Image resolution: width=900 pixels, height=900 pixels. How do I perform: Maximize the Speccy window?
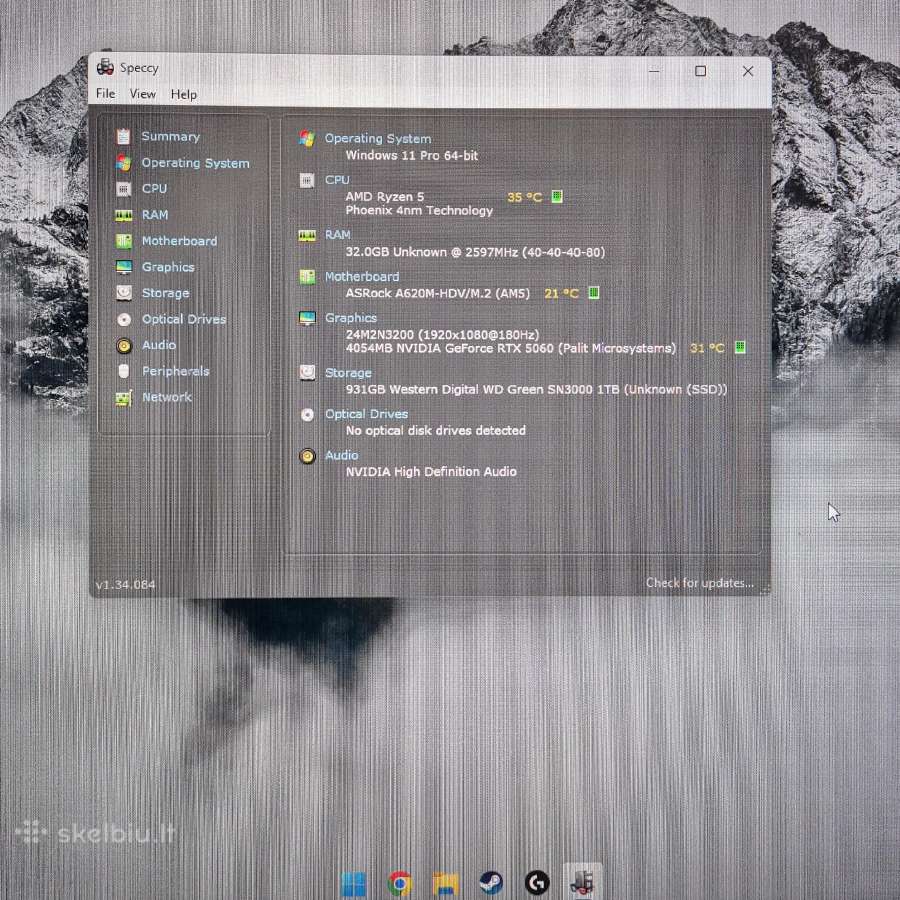pos(701,71)
